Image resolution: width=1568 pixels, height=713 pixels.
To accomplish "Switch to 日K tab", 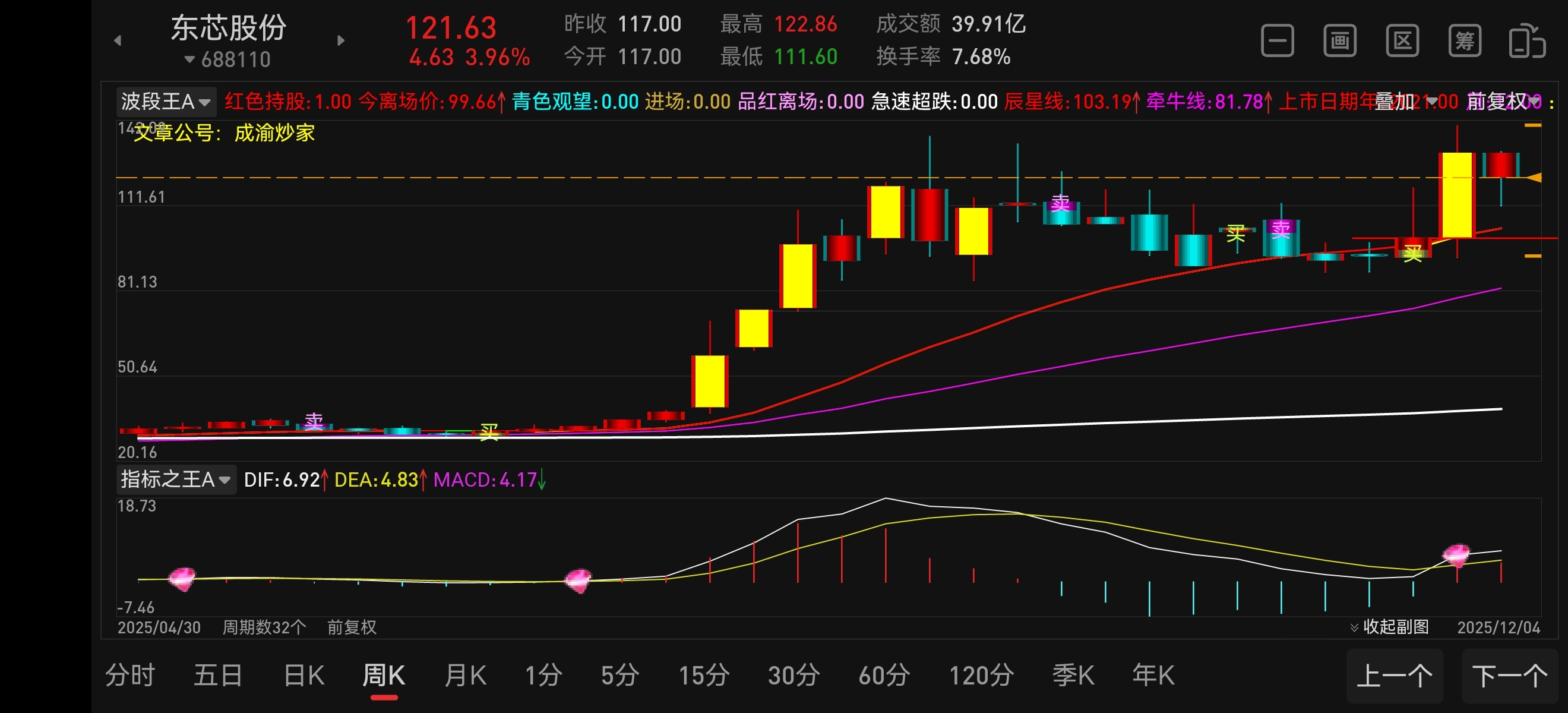I will pos(304,675).
